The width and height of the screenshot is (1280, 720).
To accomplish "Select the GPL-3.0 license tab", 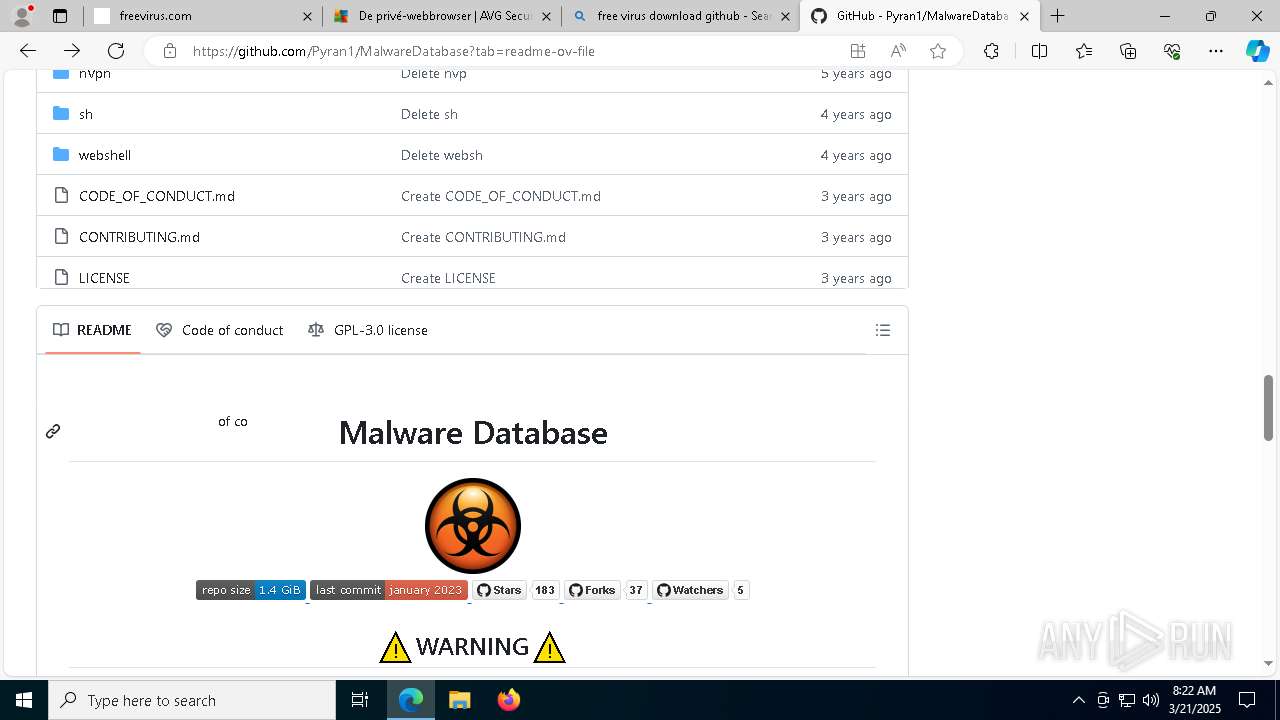I will pos(368,330).
